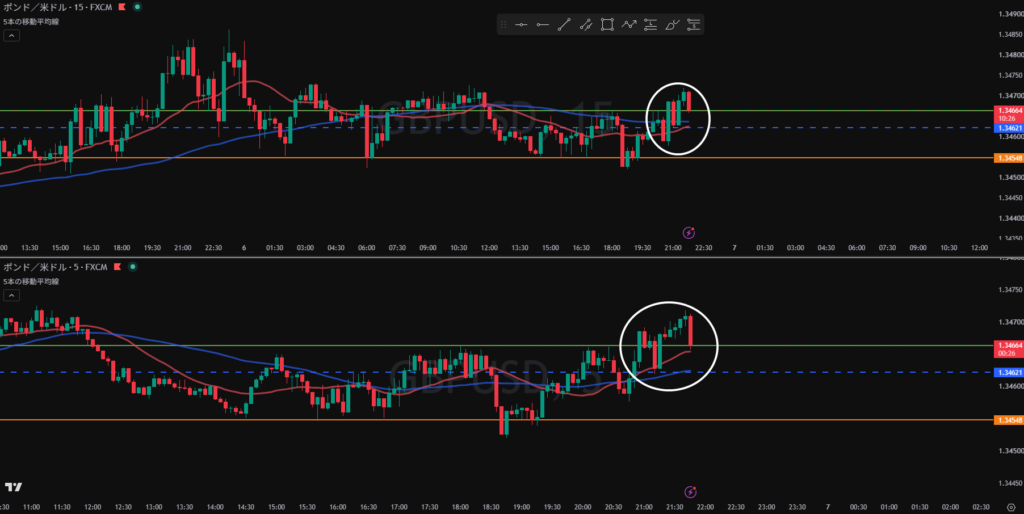Click the orange 1.34548 price label on upper chart
Image resolution: width=1024 pixels, height=514 pixels.
[x=1006, y=158]
